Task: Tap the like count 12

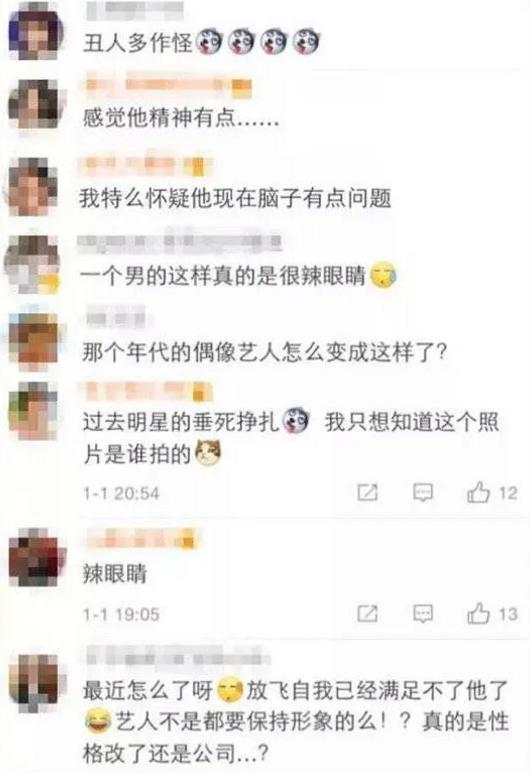Action: (508, 493)
